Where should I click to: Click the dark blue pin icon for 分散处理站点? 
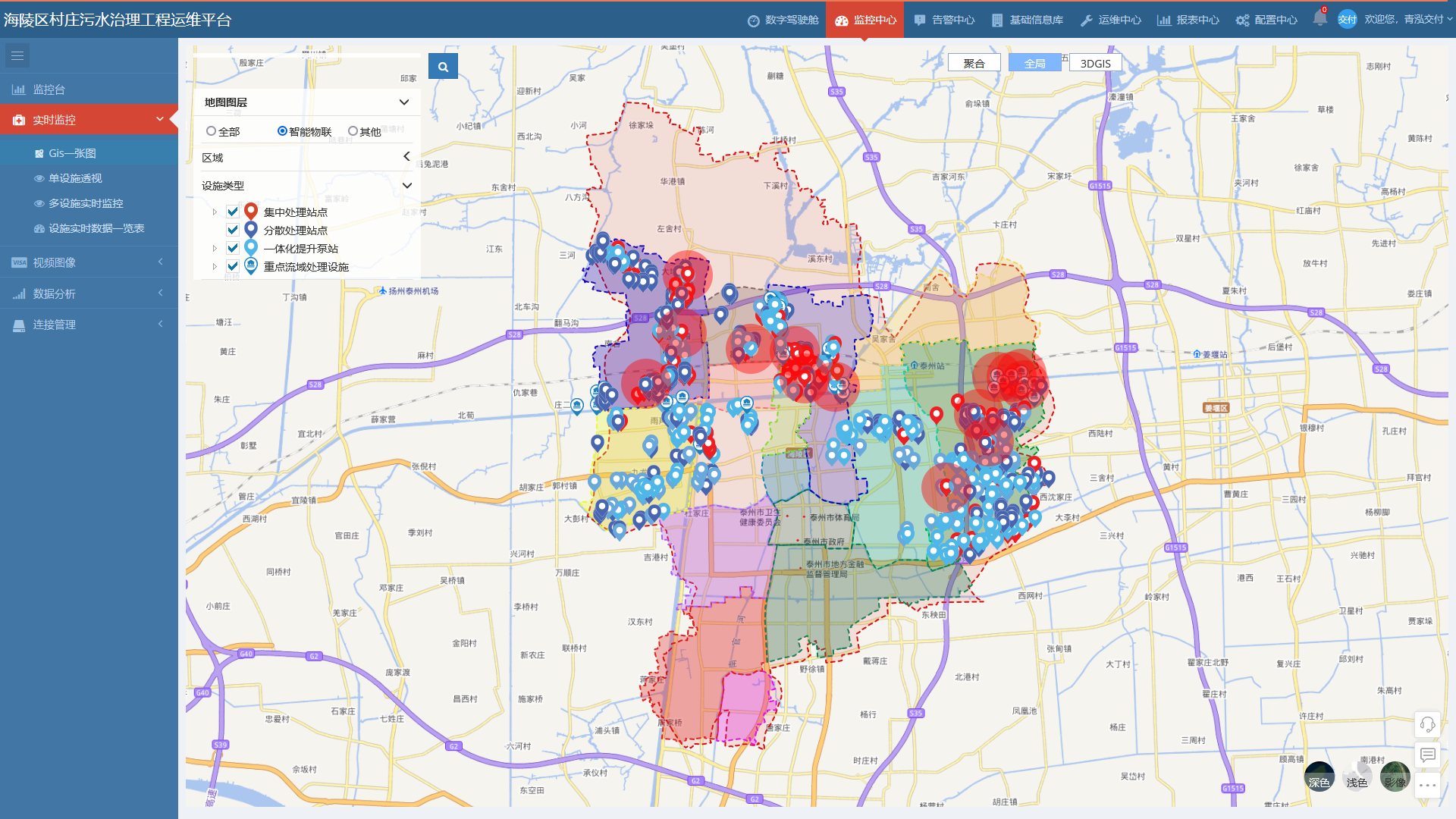click(x=251, y=230)
